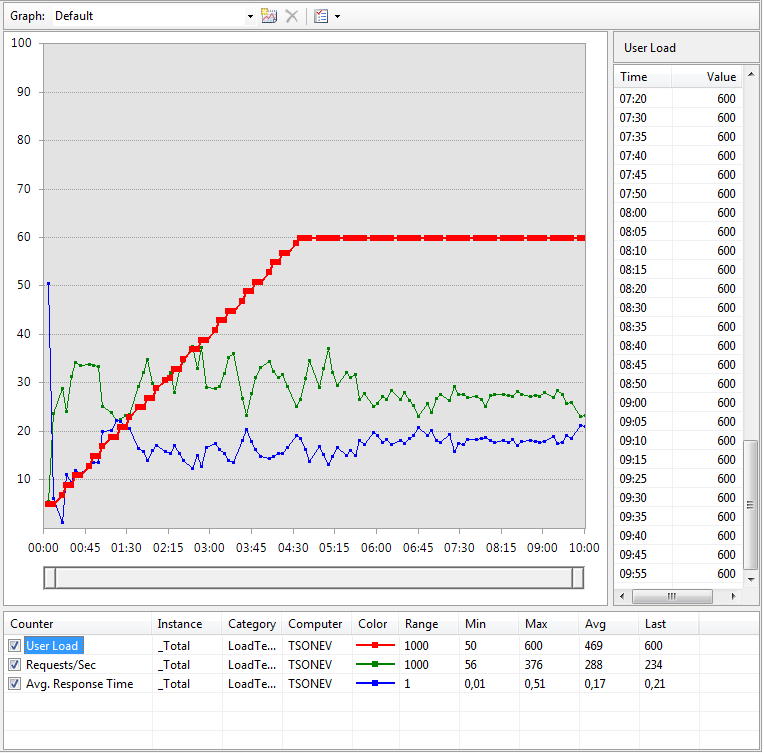764x753 pixels.
Task: Select the Requests/Sec counter name
Action: [61, 665]
